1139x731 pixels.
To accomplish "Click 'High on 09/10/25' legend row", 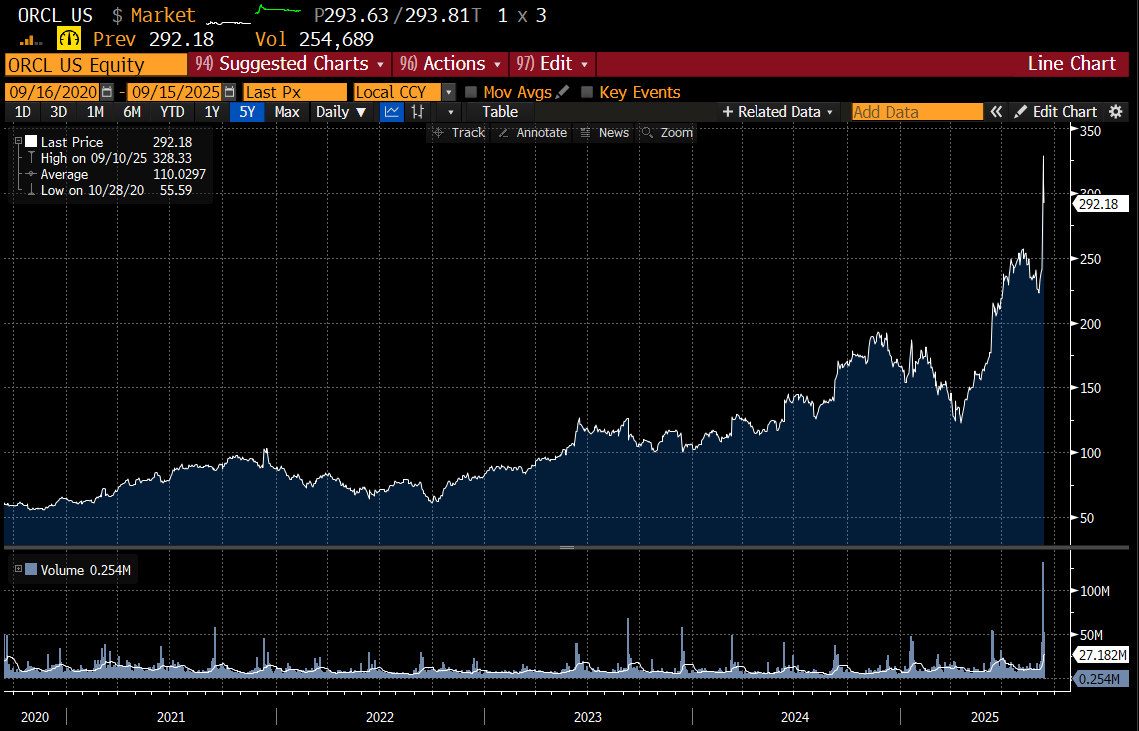I will click(x=116, y=158).
